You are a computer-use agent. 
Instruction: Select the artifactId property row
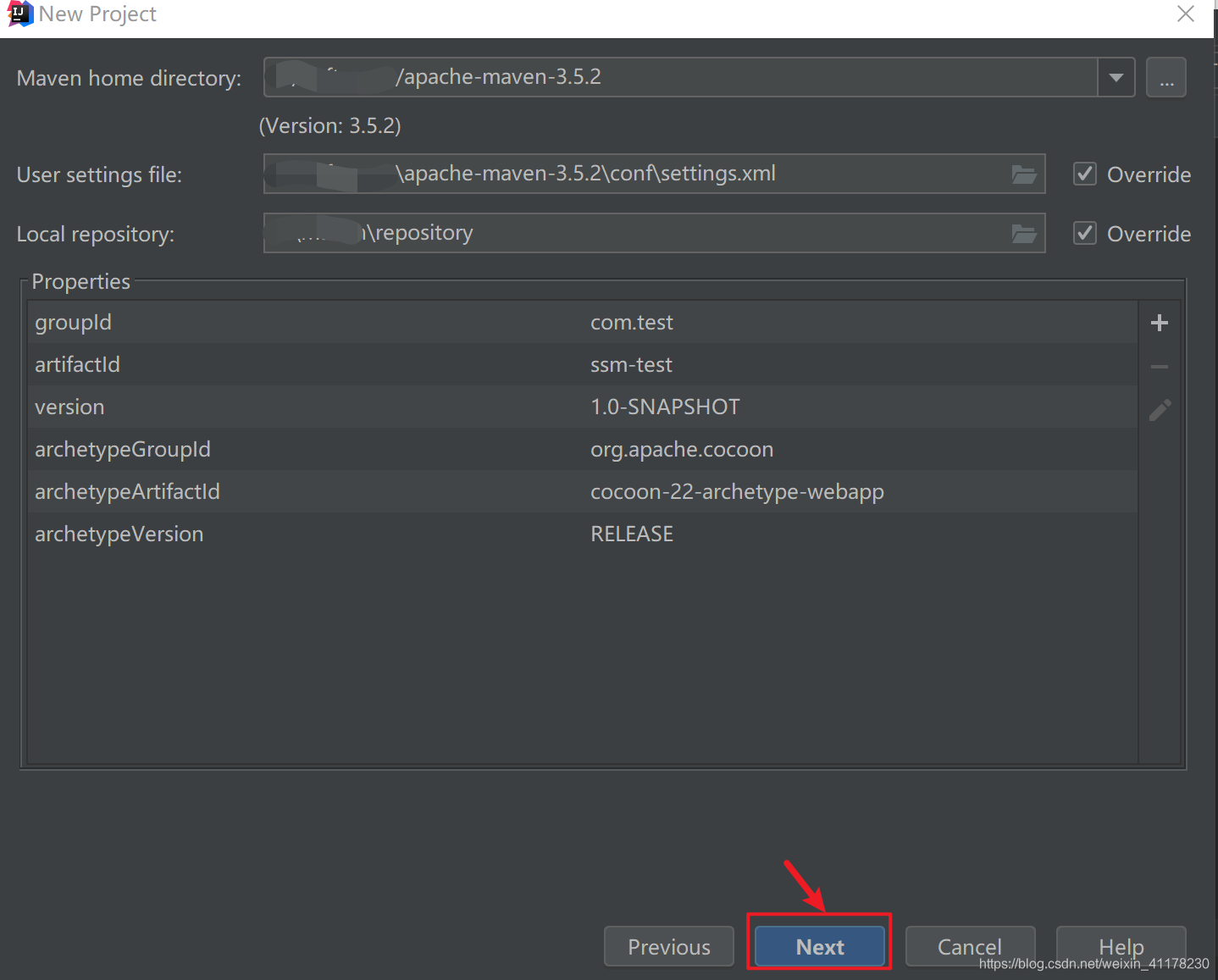point(582,364)
